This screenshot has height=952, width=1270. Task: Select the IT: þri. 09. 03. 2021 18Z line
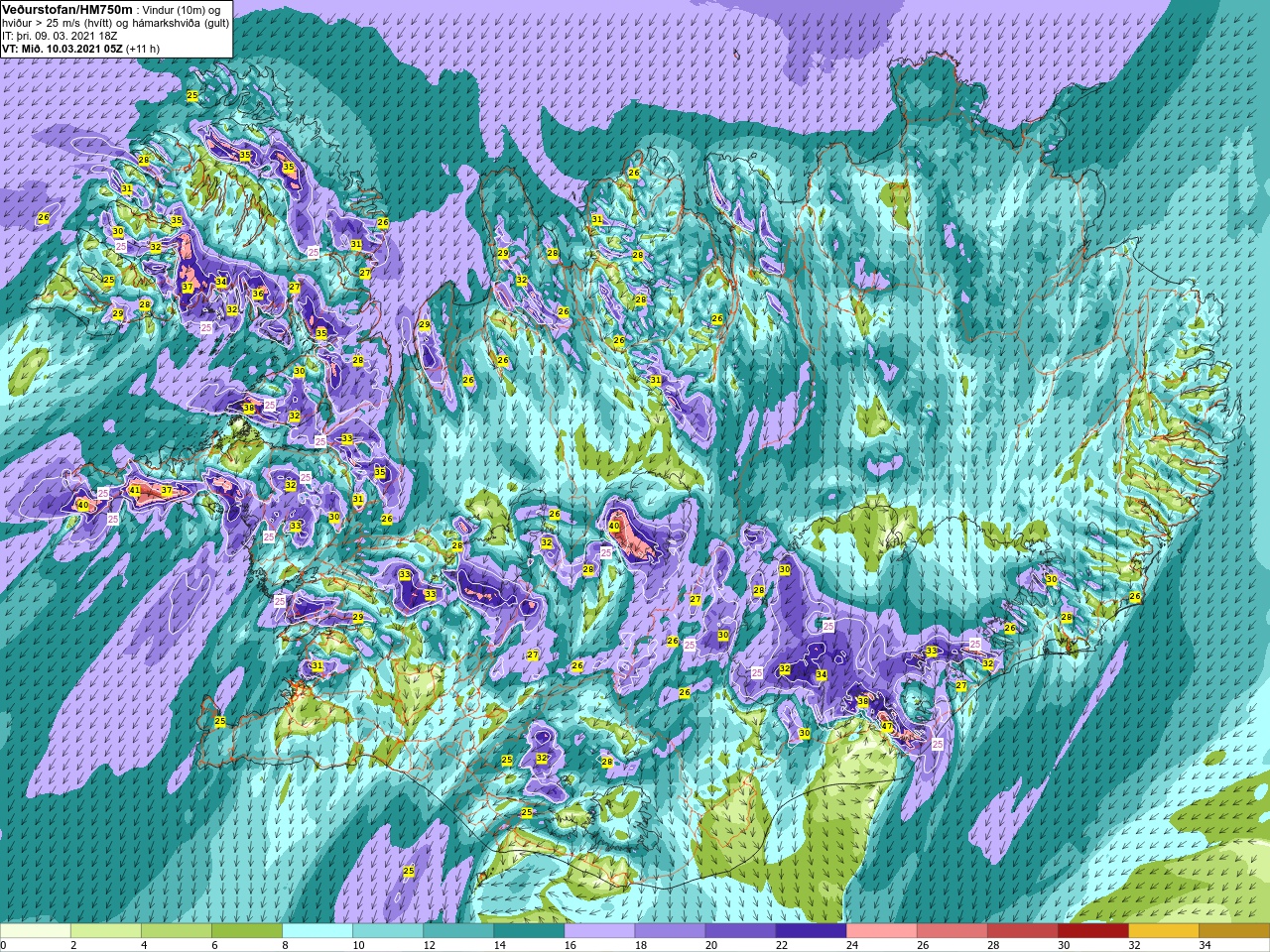(60, 36)
